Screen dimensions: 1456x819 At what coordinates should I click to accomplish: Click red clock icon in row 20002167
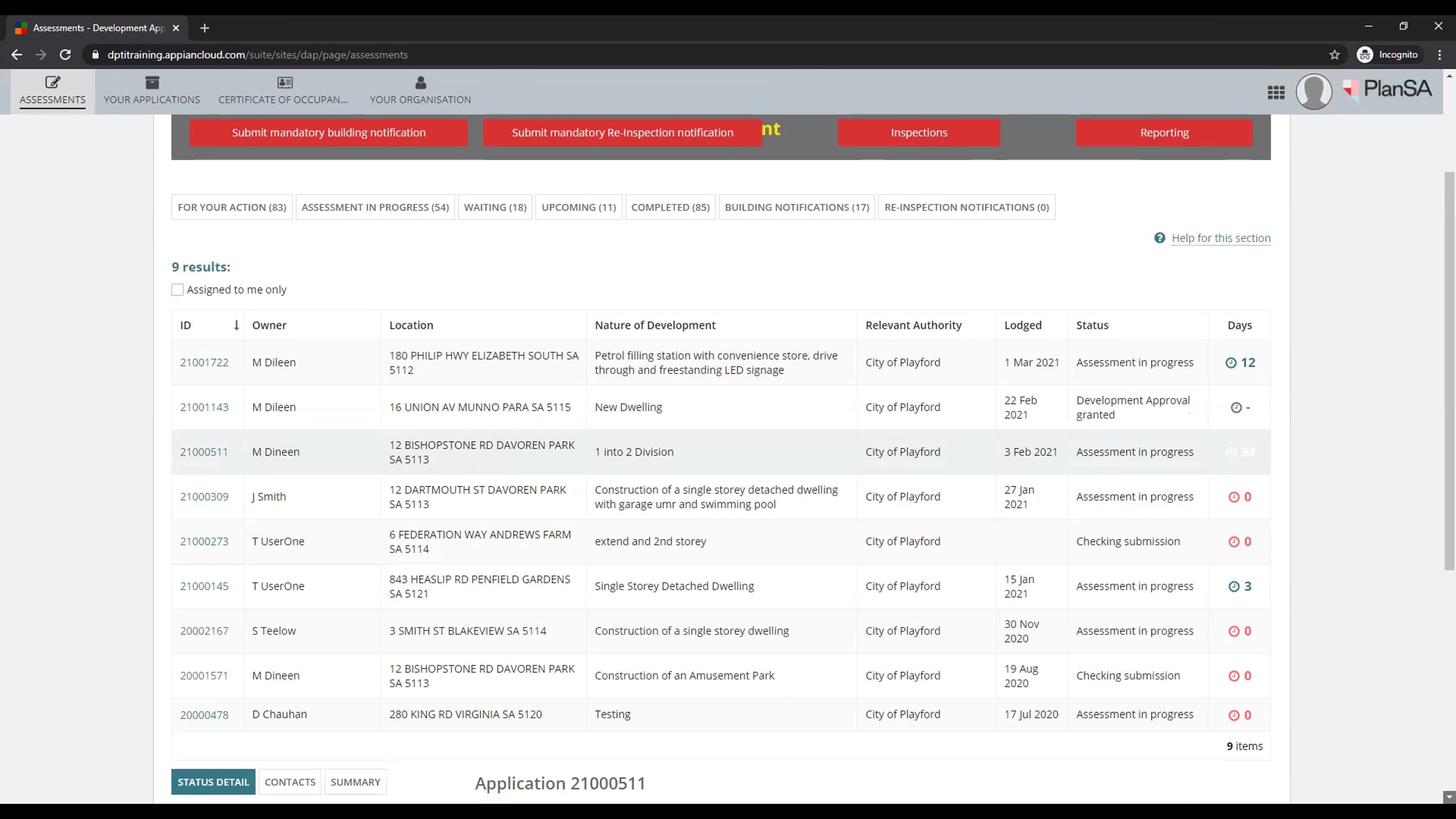(x=1233, y=631)
